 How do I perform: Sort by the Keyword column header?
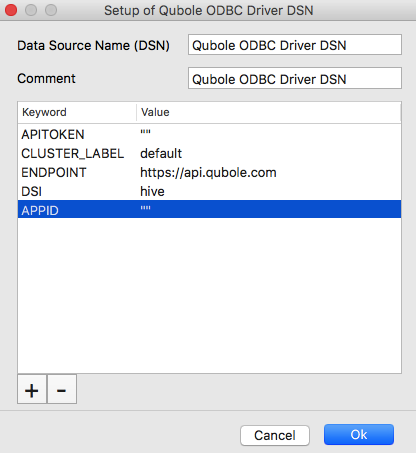click(77, 112)
